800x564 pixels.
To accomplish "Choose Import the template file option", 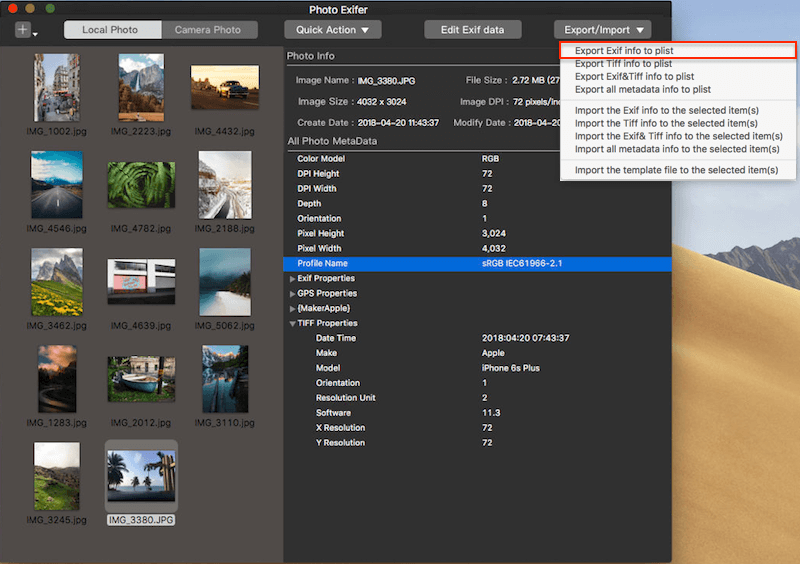I will (x=678, y=170).
